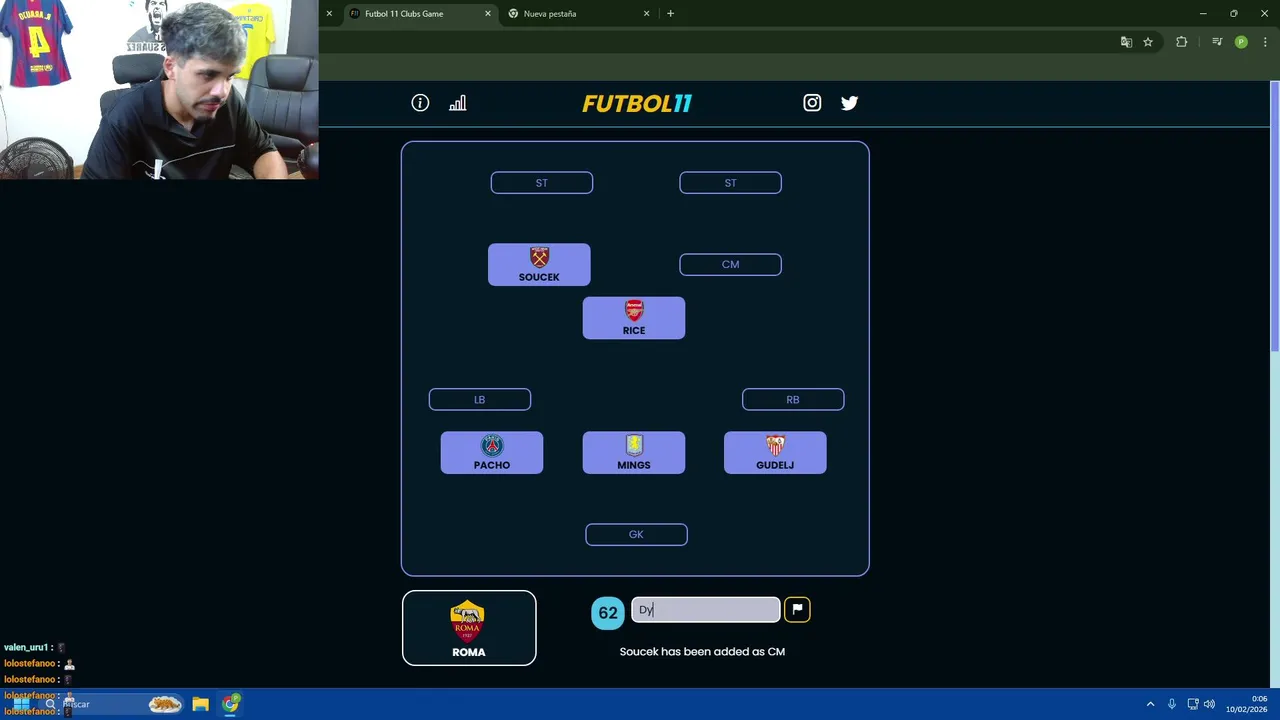Open the taskbar clock and date
The width and height of the screenshot is (1280, 720).
pyautogui.click(x=1246, y=704)
